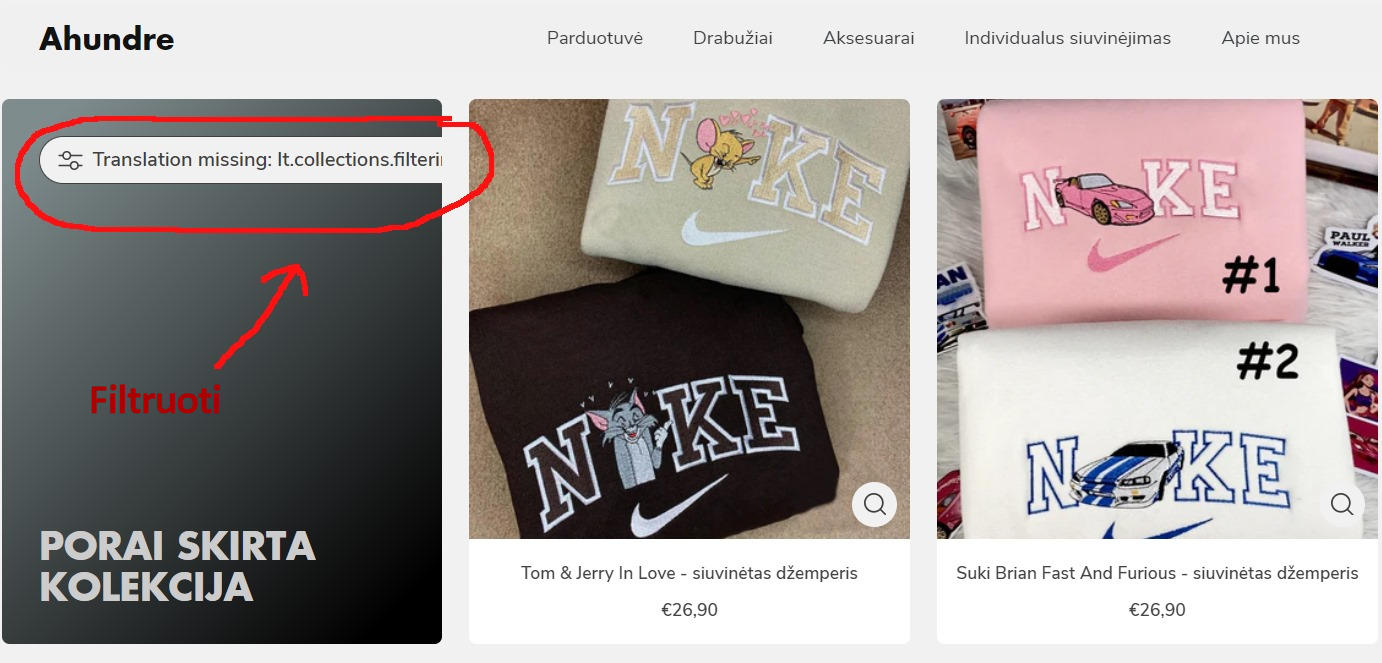Navigate to Aksesuarai

869,38
